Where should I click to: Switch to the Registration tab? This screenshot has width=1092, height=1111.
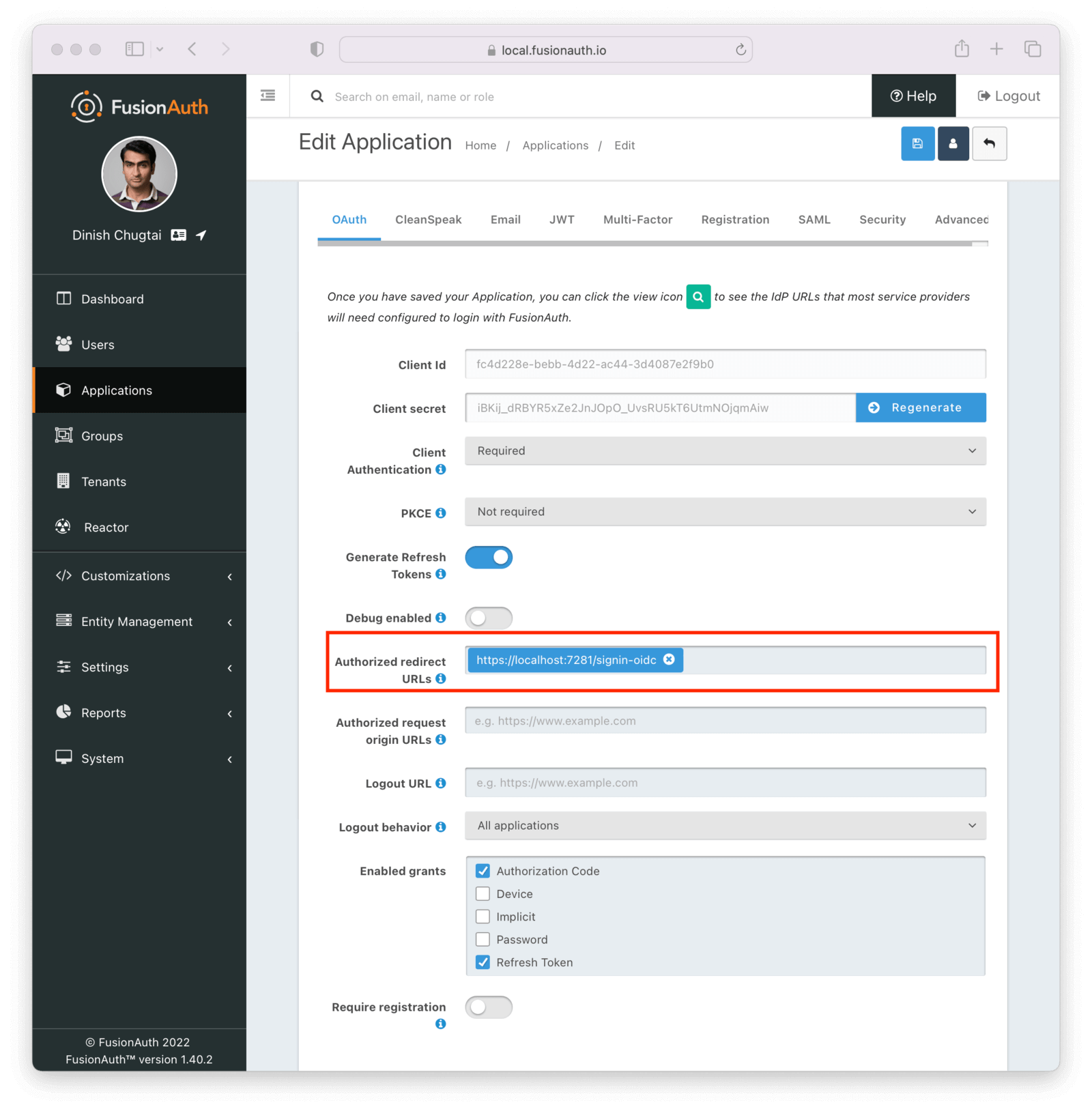click(x=735, y=220)
